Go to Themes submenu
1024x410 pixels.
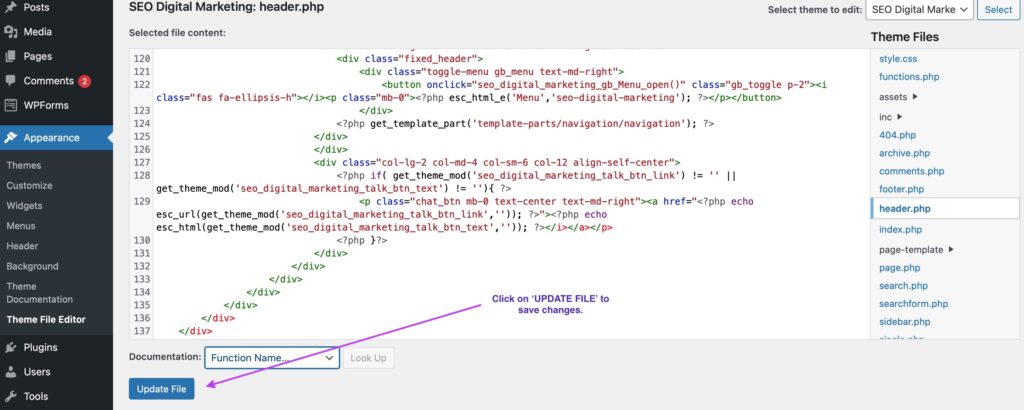click(x=24, y=165)
